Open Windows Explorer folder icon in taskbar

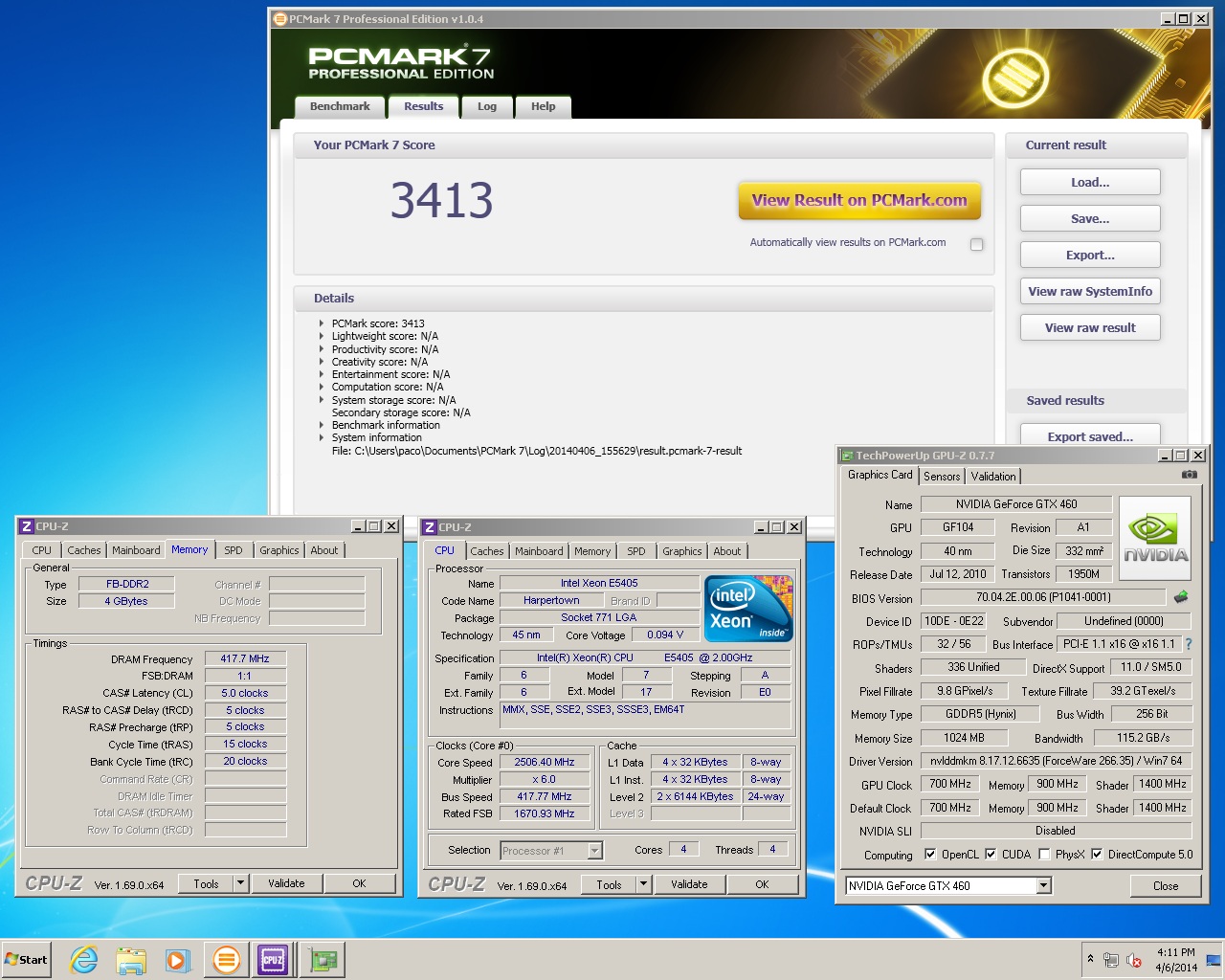tap(131, 959)
